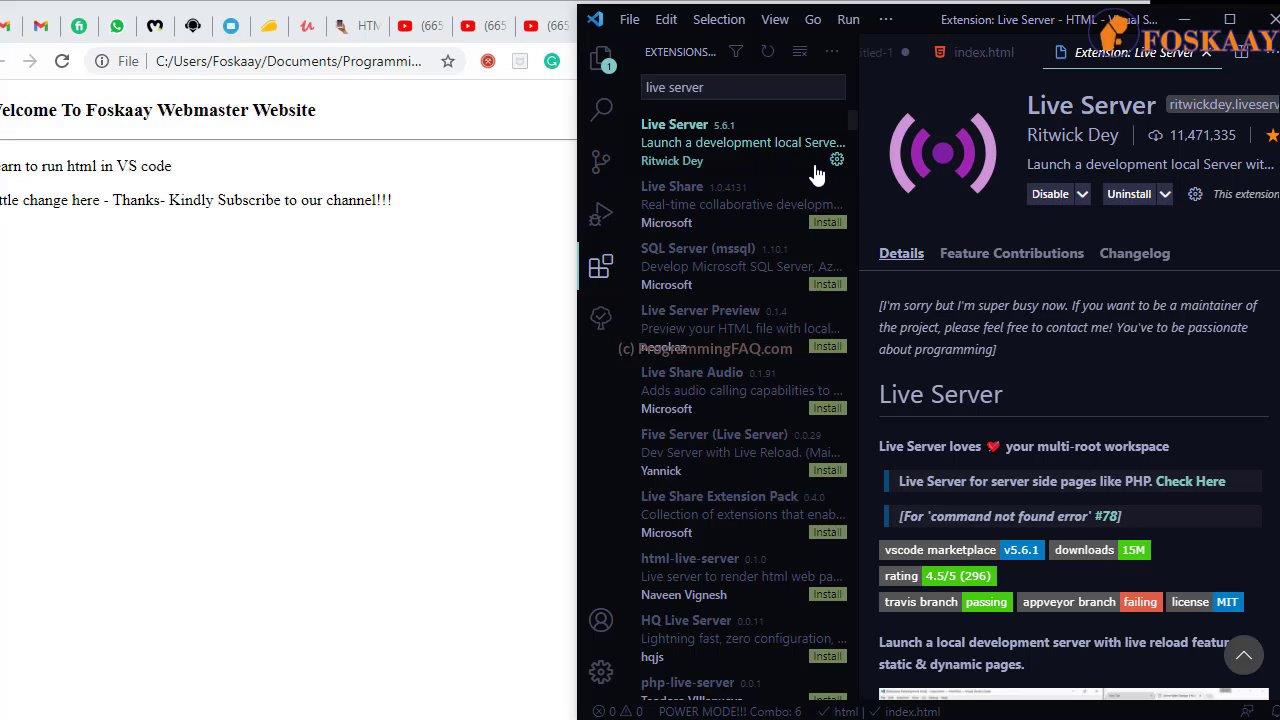Image resolution: width=1280 pixels, height=720 pixels.
Task: Follow the Check Here link
Action: tap(1190, 481)
